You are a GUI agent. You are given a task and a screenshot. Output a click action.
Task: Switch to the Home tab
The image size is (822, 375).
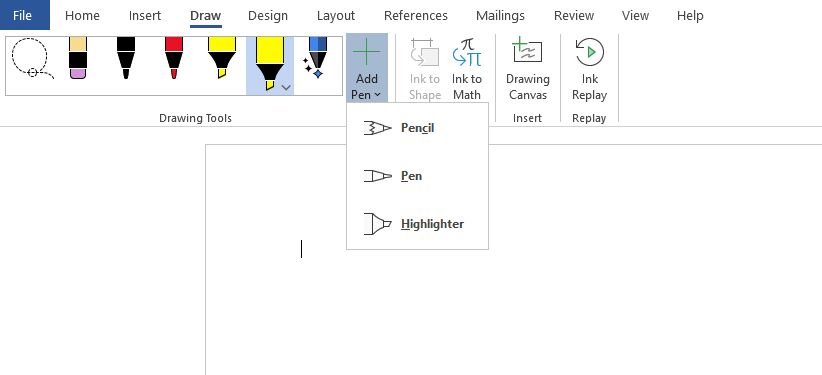(x=82, y=16)
